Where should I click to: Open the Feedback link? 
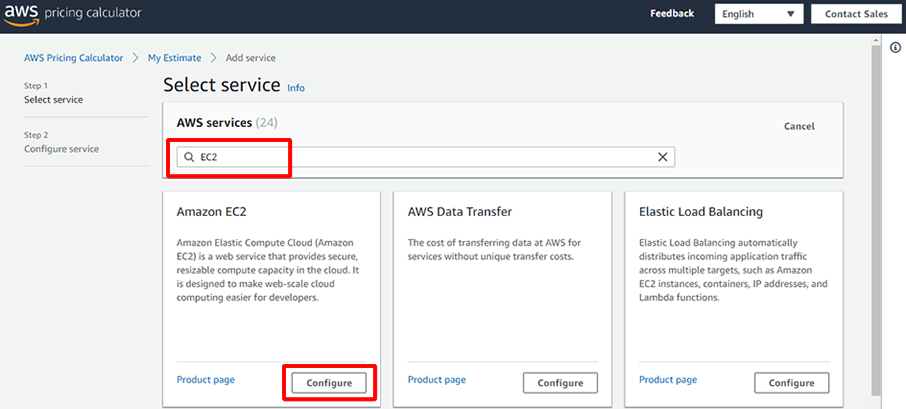point(672,14)
